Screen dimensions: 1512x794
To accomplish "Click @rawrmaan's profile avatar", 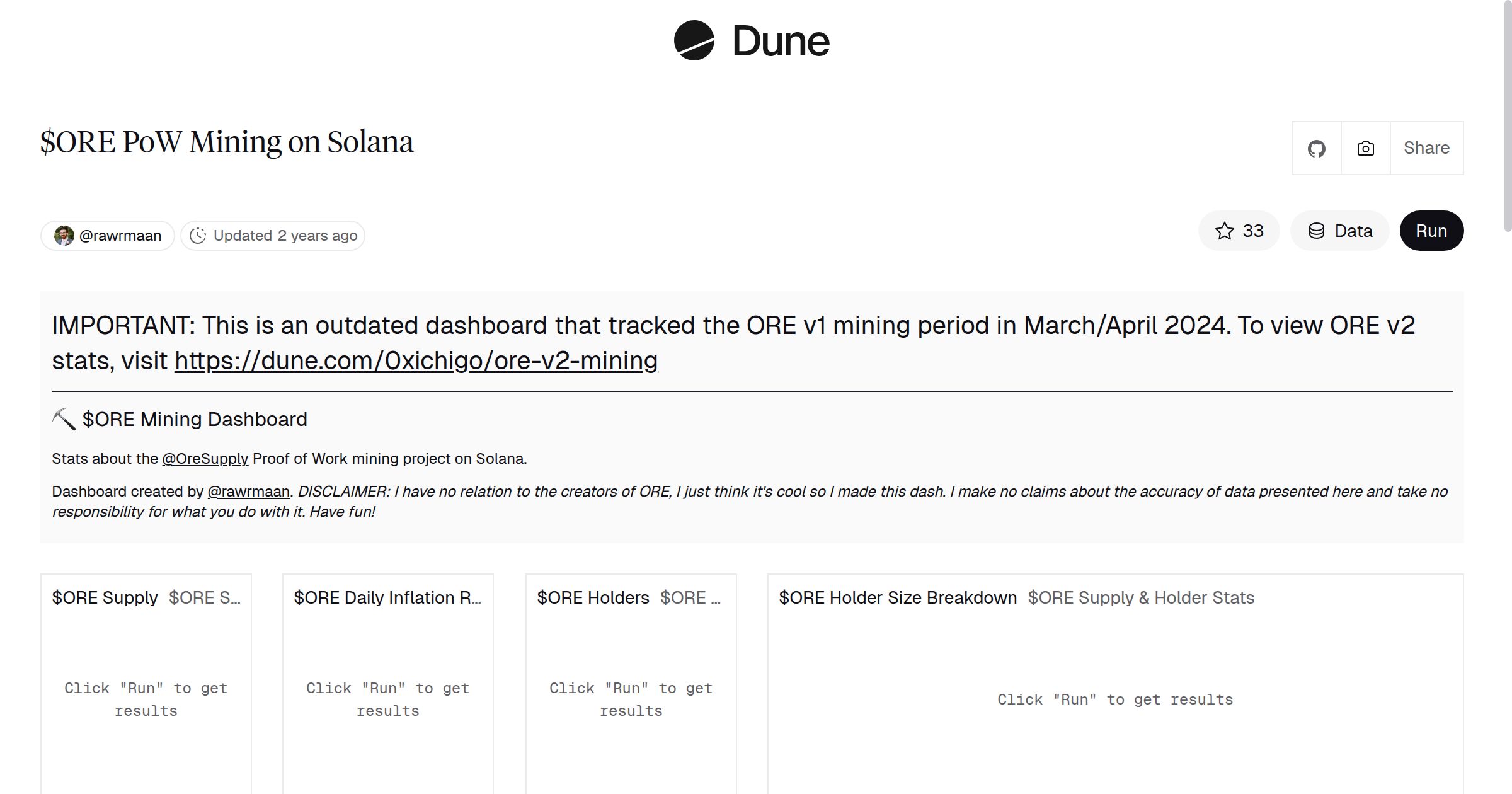I will point(63,234).
